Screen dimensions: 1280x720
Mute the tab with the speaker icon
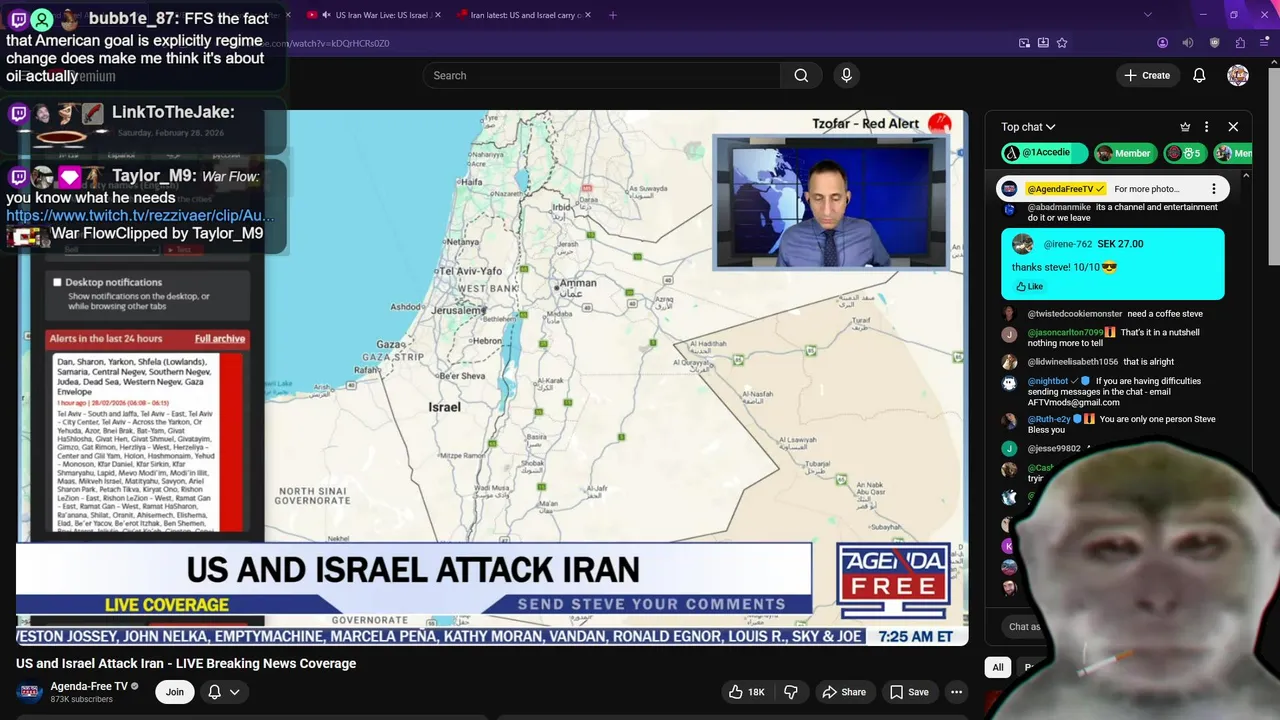pos(1188,43)
